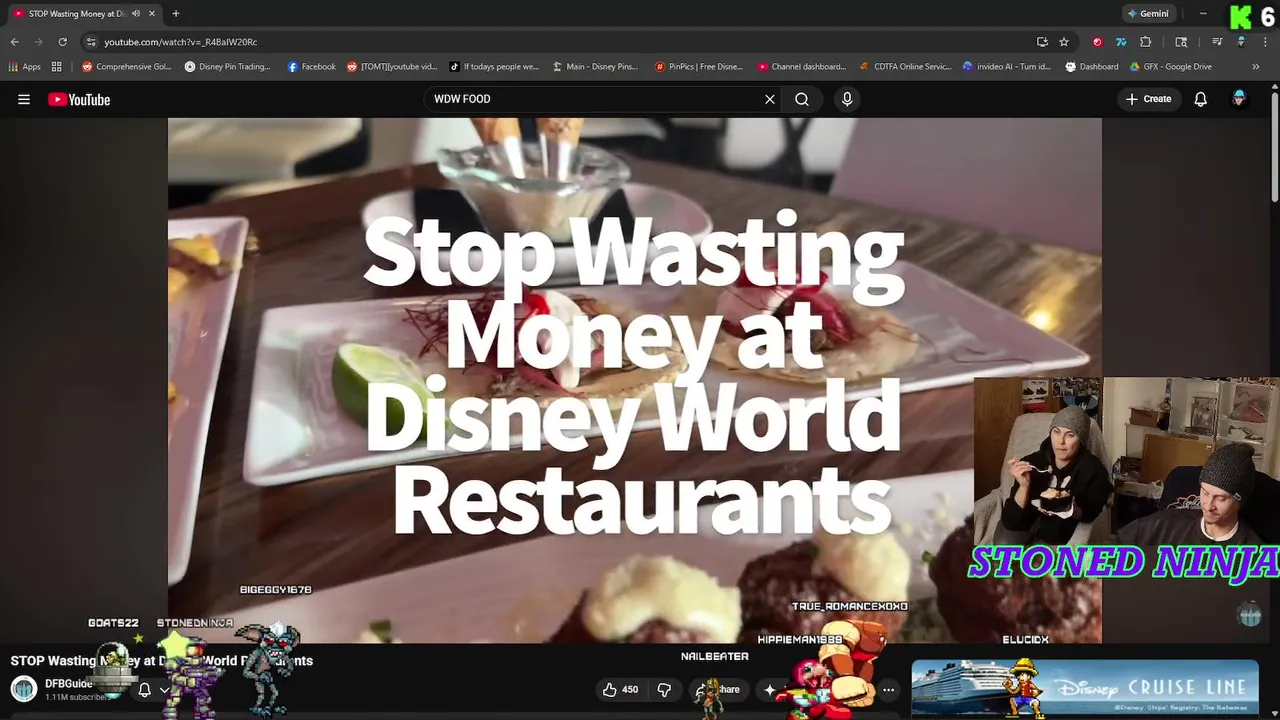Open the Gemini button in Chrome
The width and height of the screenshot is (1280, 720).
1147,14
